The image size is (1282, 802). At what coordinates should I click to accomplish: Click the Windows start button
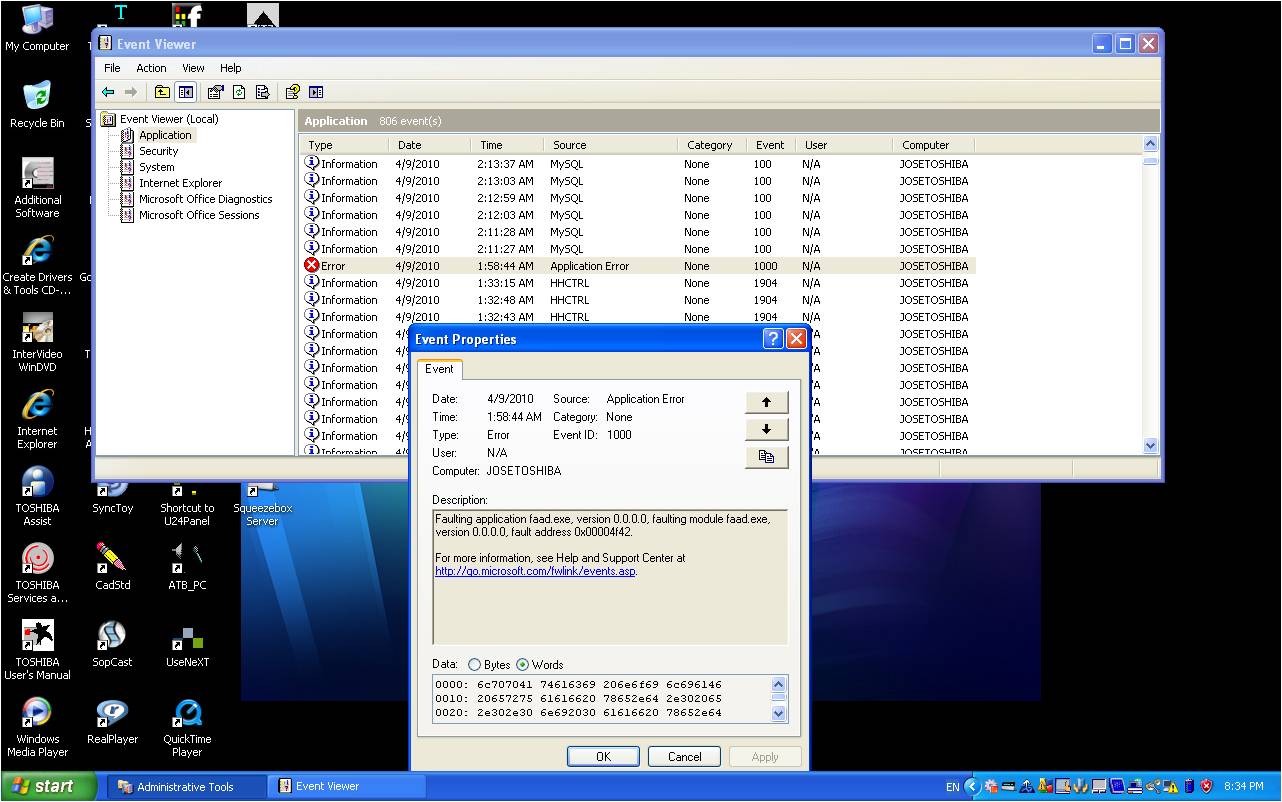tap(47, 786)
